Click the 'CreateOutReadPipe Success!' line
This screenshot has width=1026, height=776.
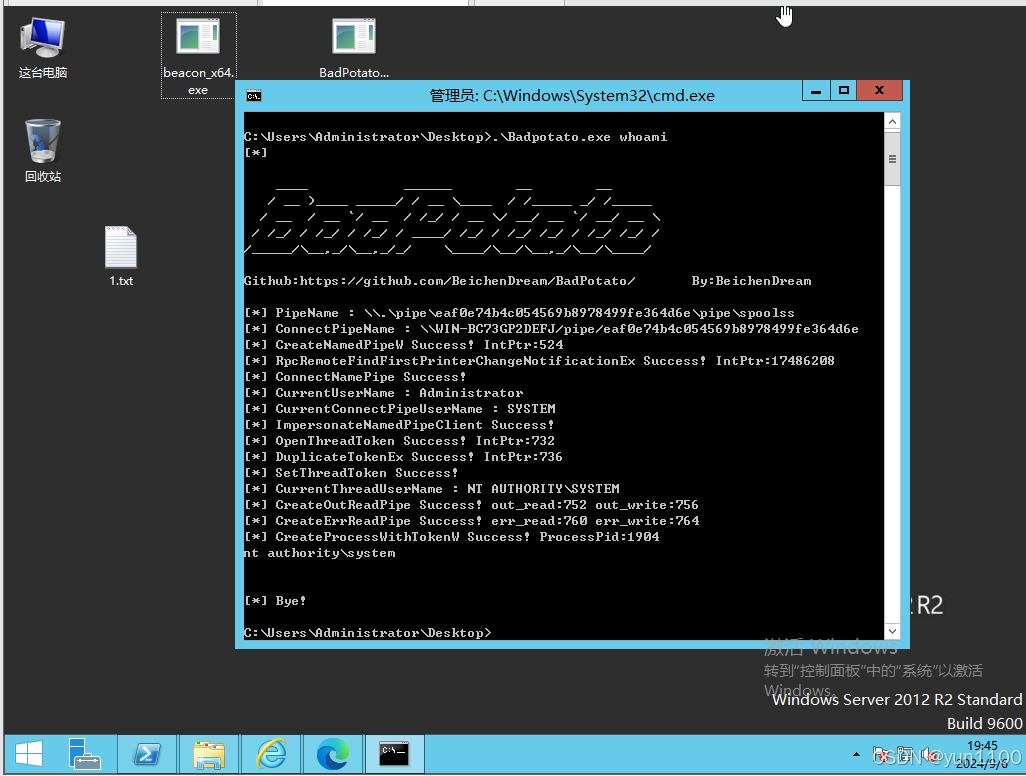pyautogui.click(x=471, y=505)
